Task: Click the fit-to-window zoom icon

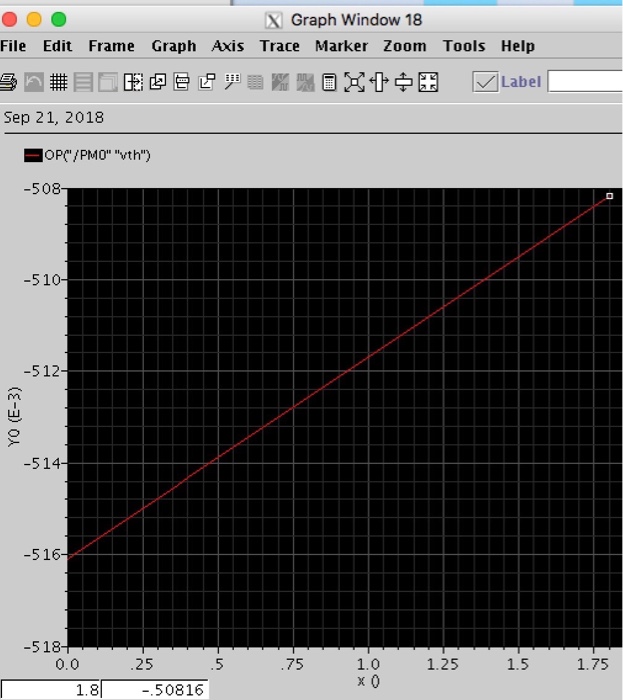Action: point(428,82)
